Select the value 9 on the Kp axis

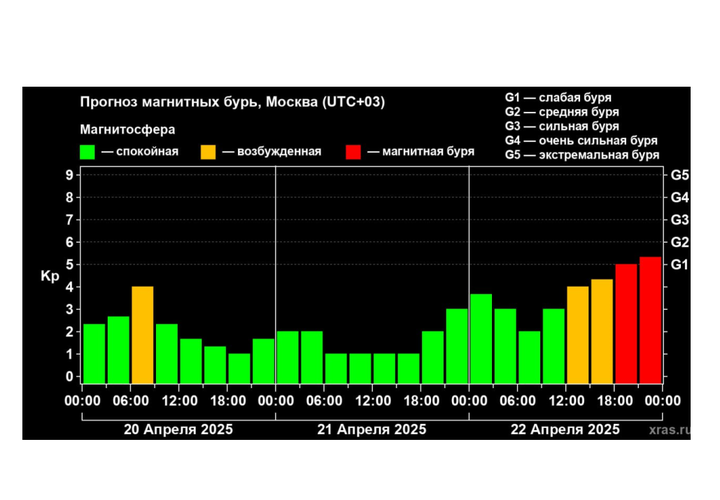(68, 175)
